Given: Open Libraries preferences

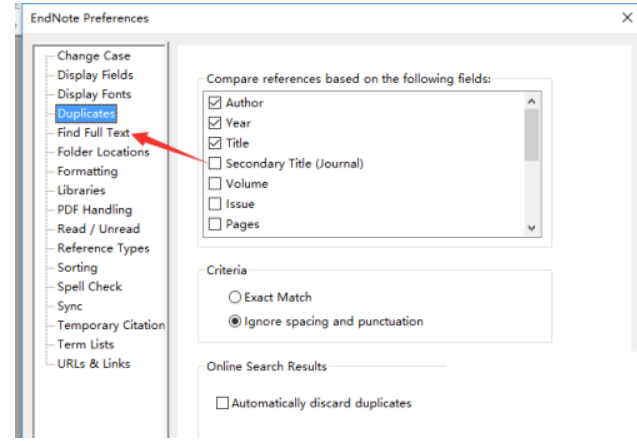Looking at the screenshot, I should (81, 190).
